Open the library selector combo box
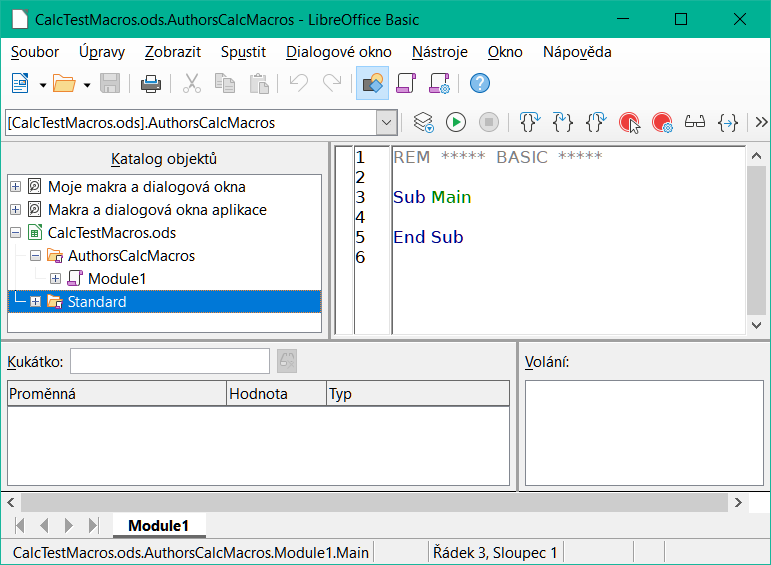Screen dimensions: 771x565 coord(202,122)
